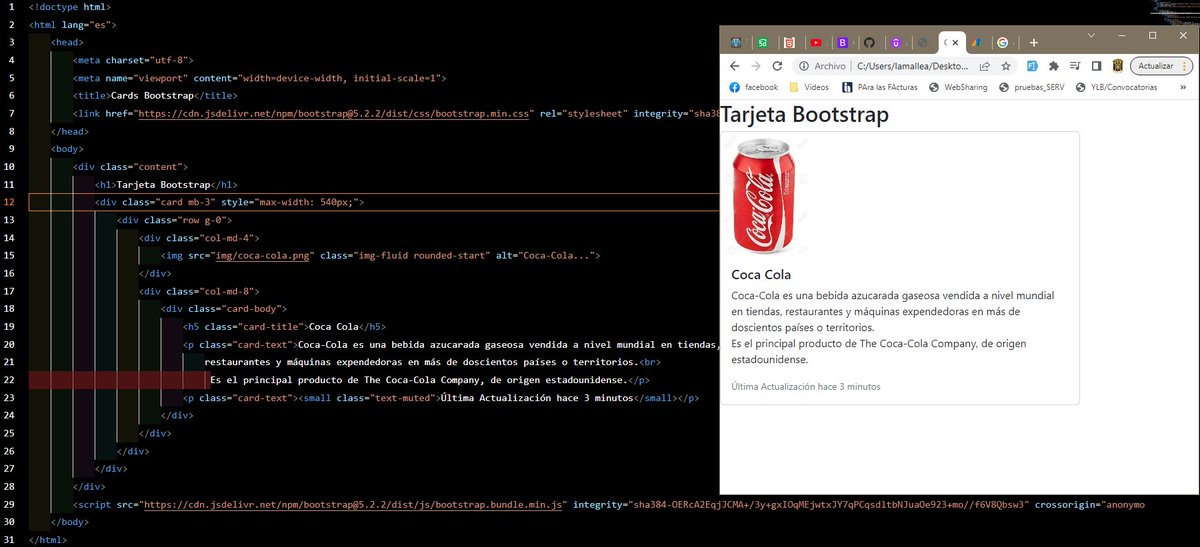The width and height of the screenshot is (1200, 547).
Task: Open the Extensions puzzle piece menu
Action: (x=1053, y=66)
